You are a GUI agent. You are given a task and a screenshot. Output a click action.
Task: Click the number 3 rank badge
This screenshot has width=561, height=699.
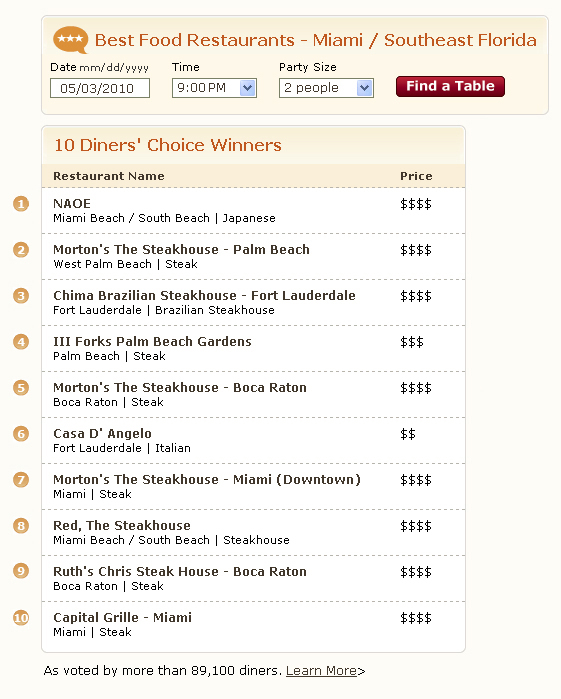pyautogui.click(x=21, y=296)
